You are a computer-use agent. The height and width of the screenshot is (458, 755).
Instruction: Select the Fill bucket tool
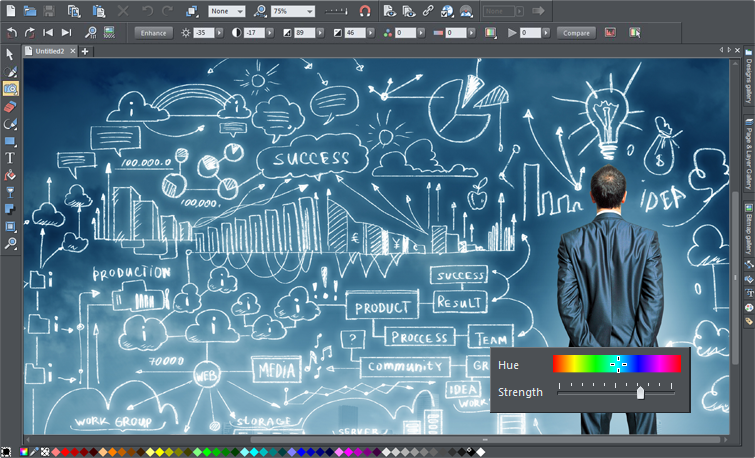coord(10,175)
